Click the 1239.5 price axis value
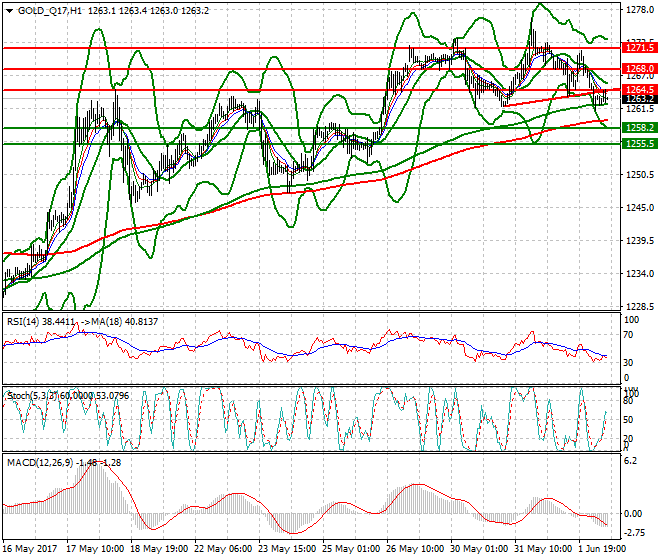This screenshot has width=660, height=560. click(640, 241)
